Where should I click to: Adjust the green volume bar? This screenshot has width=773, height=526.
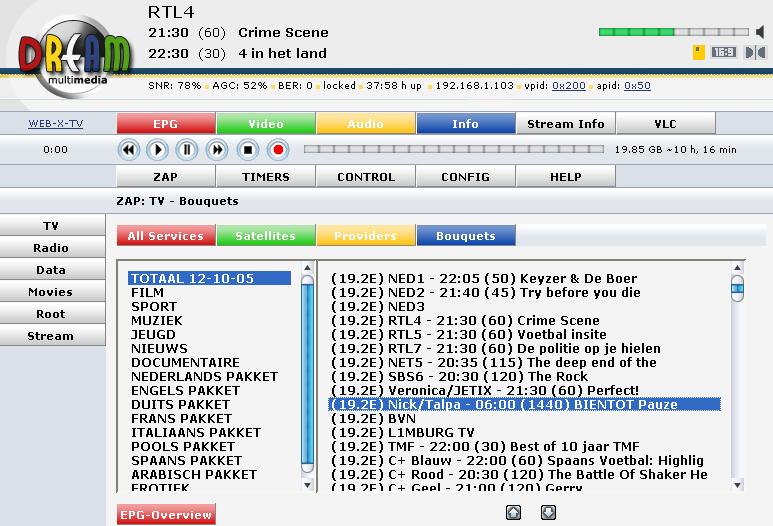(x=673, y=32)
